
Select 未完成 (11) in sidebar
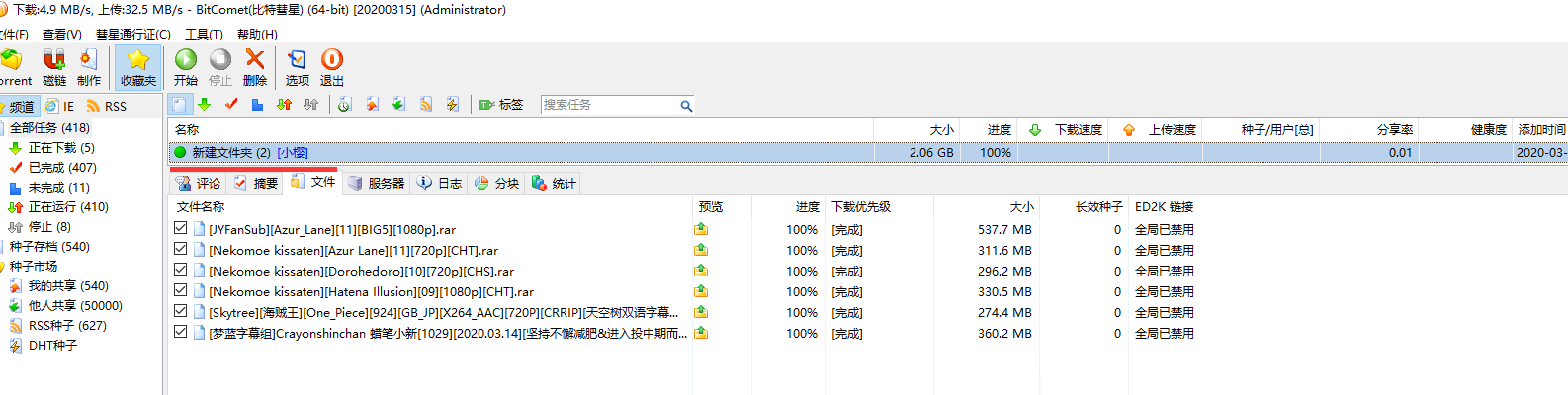tap(58, 188)
